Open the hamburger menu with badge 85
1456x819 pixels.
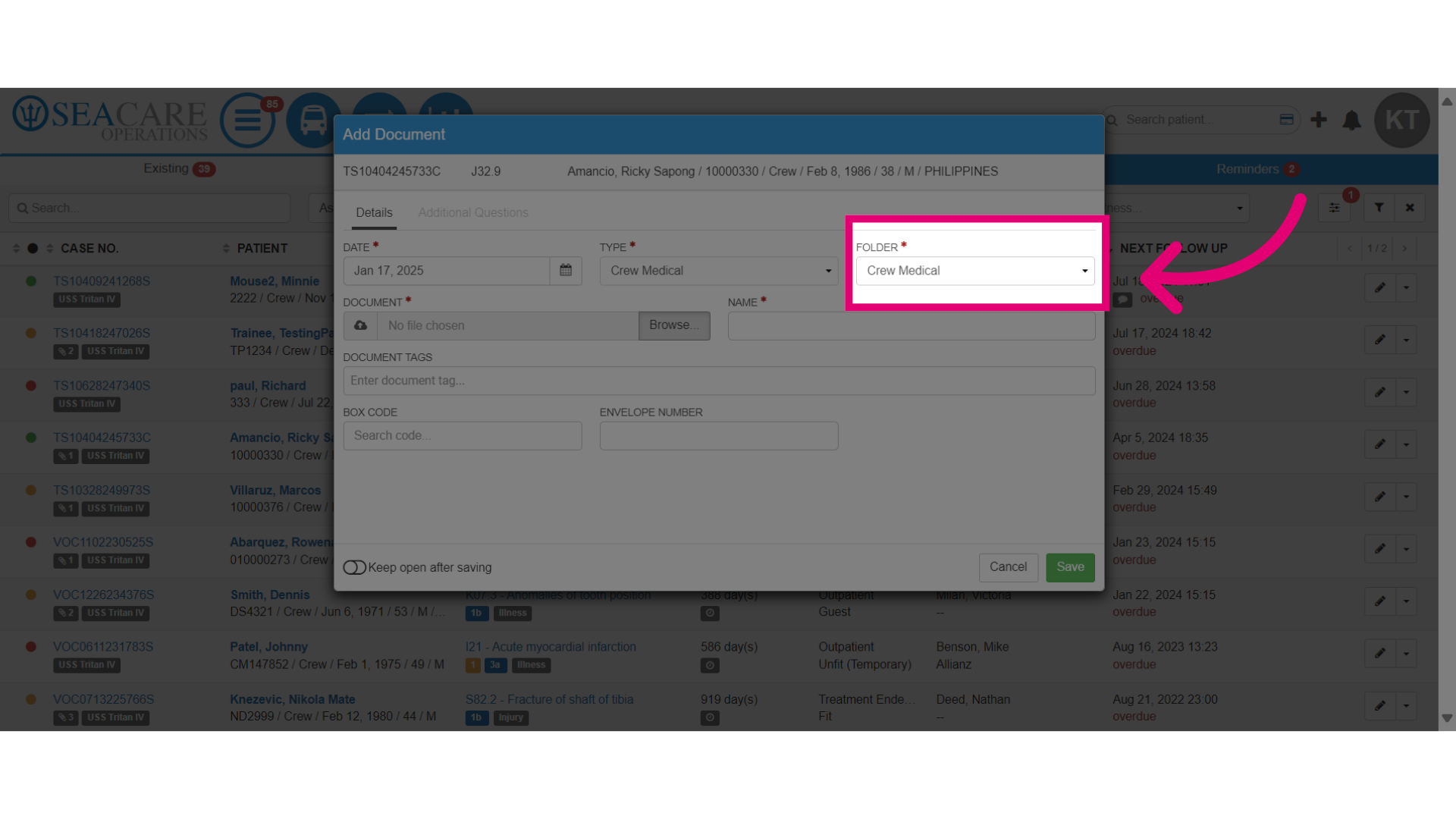(248, 120)
